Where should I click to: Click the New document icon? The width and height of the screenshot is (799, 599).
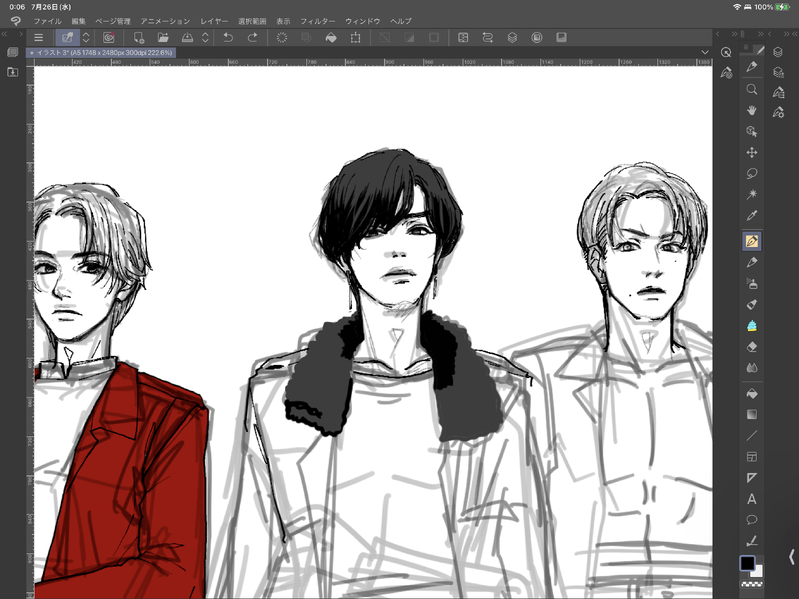coord(139,37)
